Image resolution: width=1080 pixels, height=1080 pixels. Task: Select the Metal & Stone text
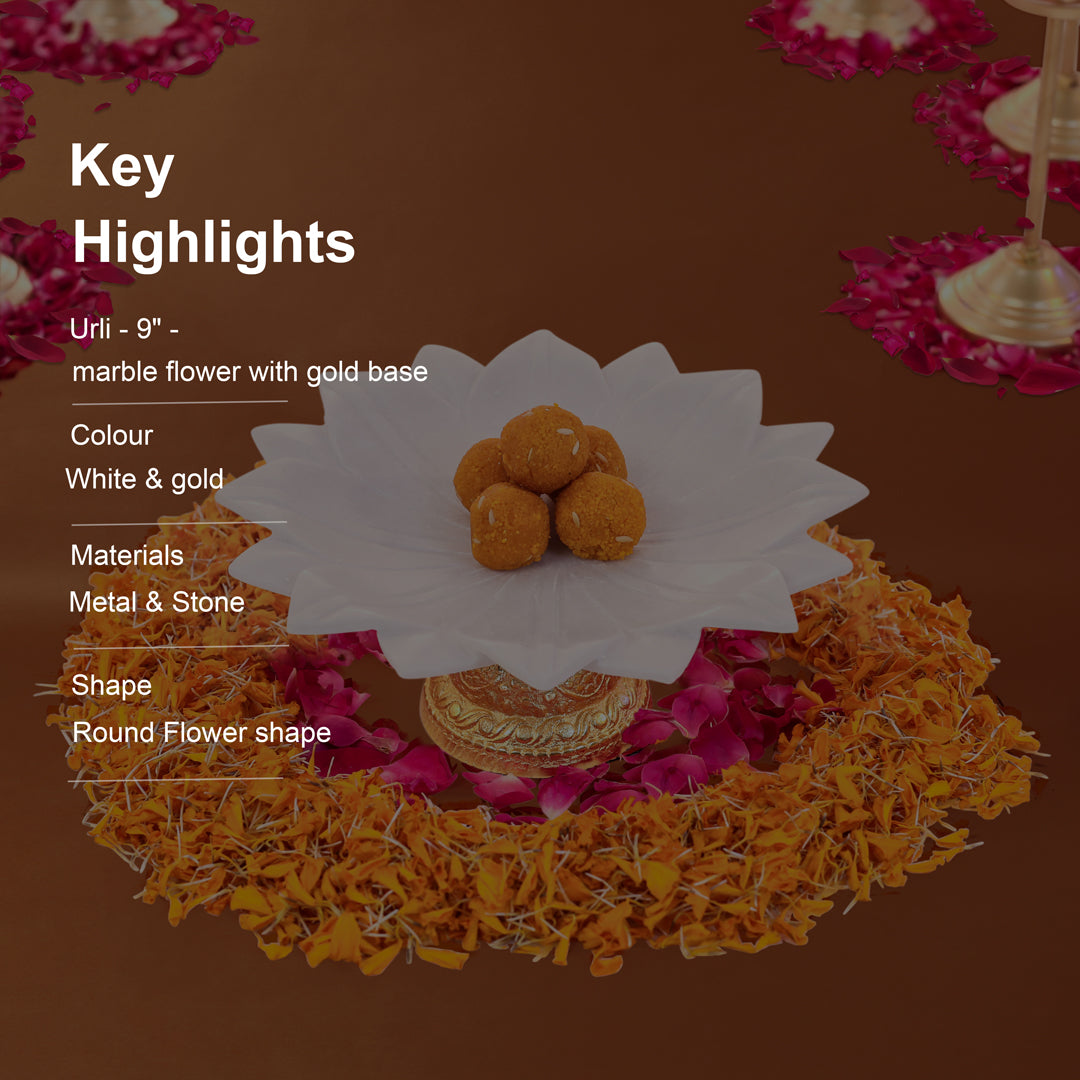(157, 602)
